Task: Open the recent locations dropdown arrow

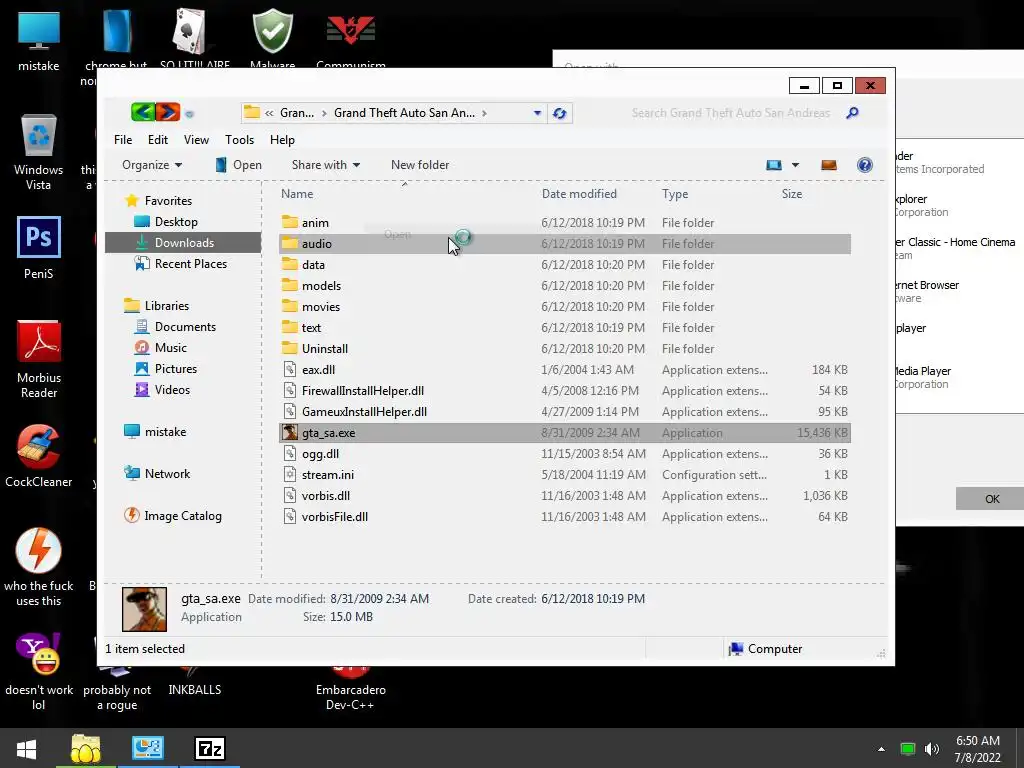Action: (189, 114)
